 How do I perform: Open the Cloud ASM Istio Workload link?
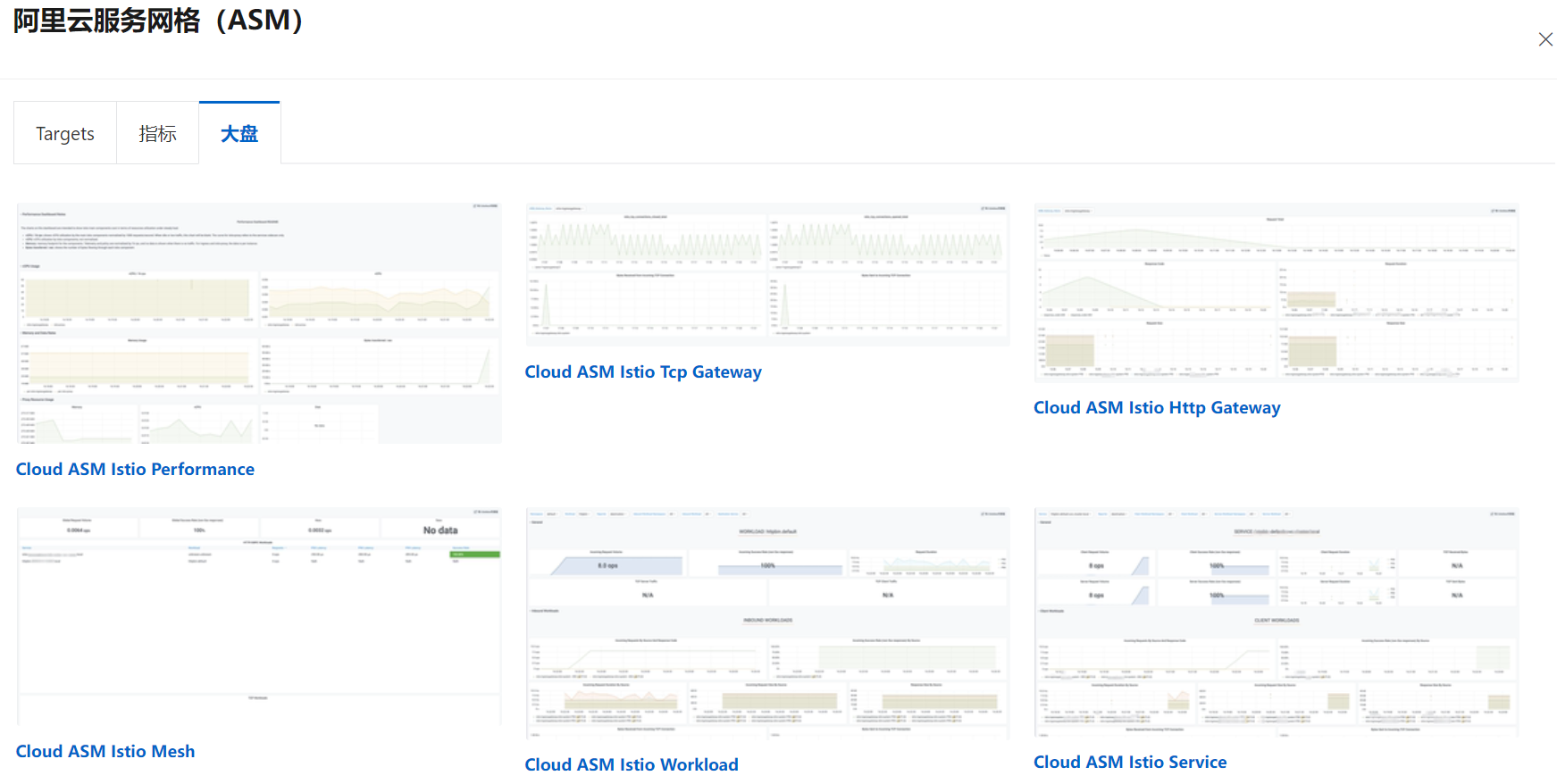pyautogui.click(x=632, y=764)
